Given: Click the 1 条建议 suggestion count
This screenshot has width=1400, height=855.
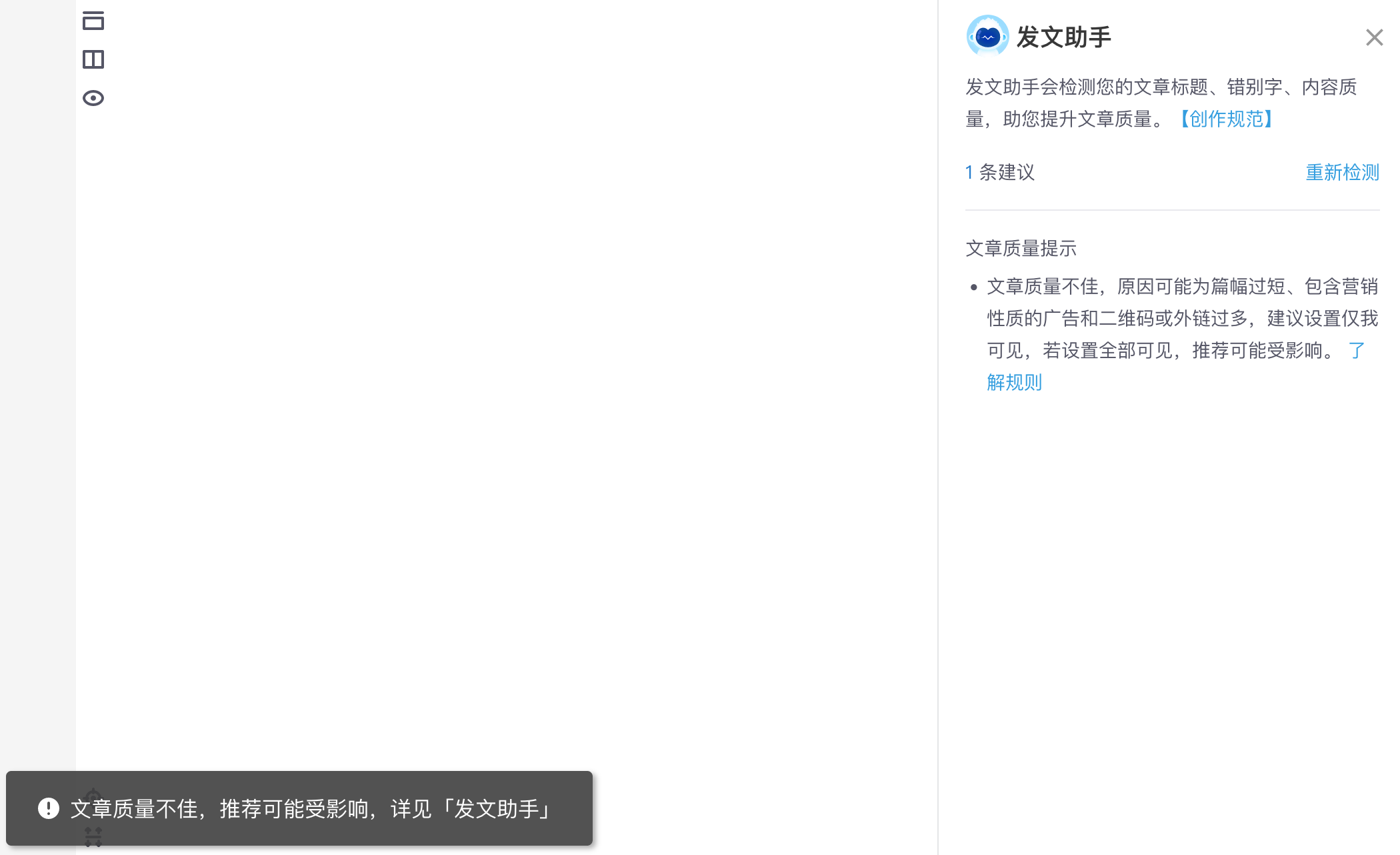Looking at the screenshot, I should click(999, 172).
